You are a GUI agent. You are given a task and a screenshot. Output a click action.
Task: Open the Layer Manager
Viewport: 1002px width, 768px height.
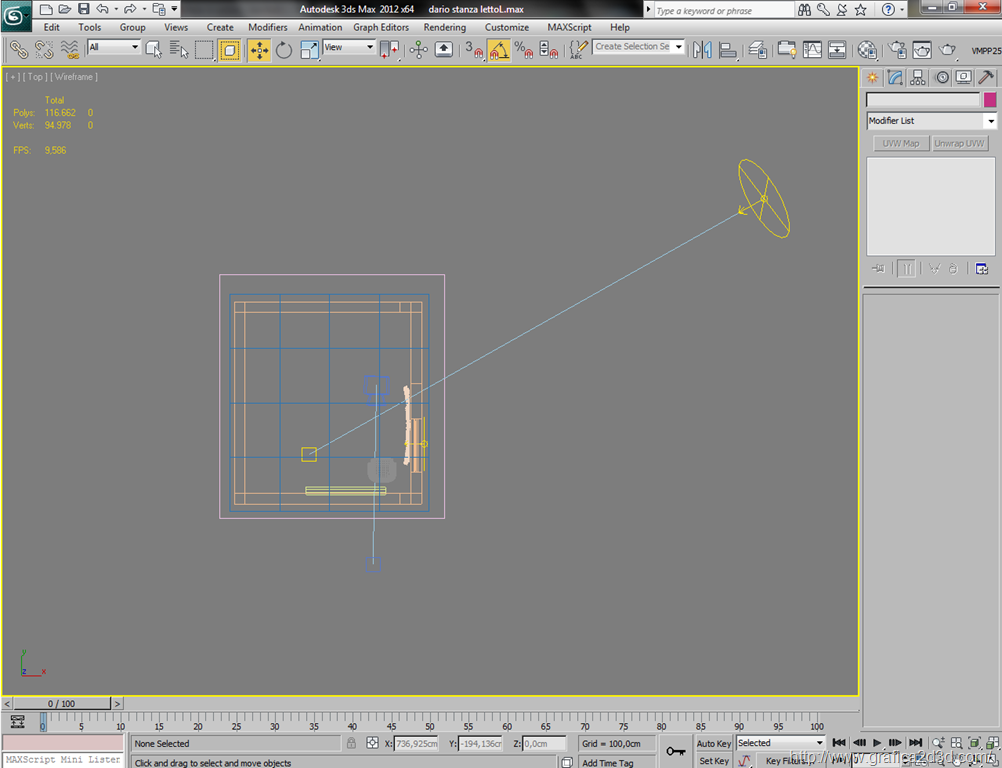click(x=758, y=50)
